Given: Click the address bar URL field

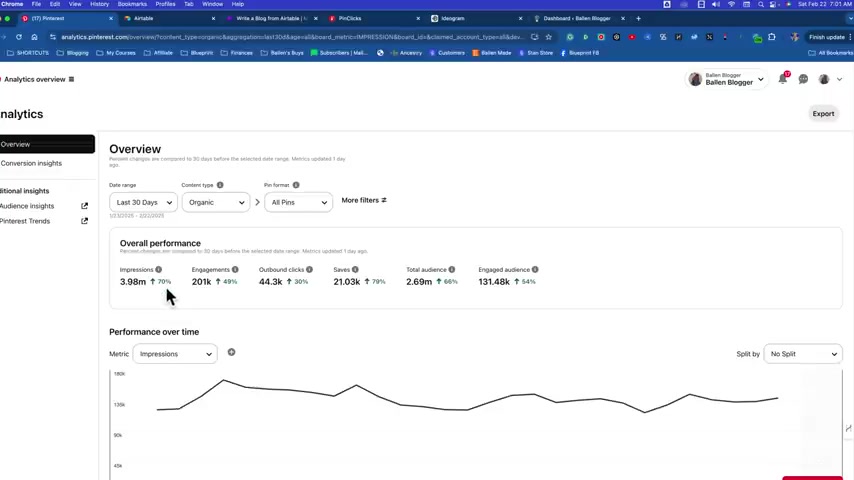Looking at the screenshot, I should tap(292, 37).
